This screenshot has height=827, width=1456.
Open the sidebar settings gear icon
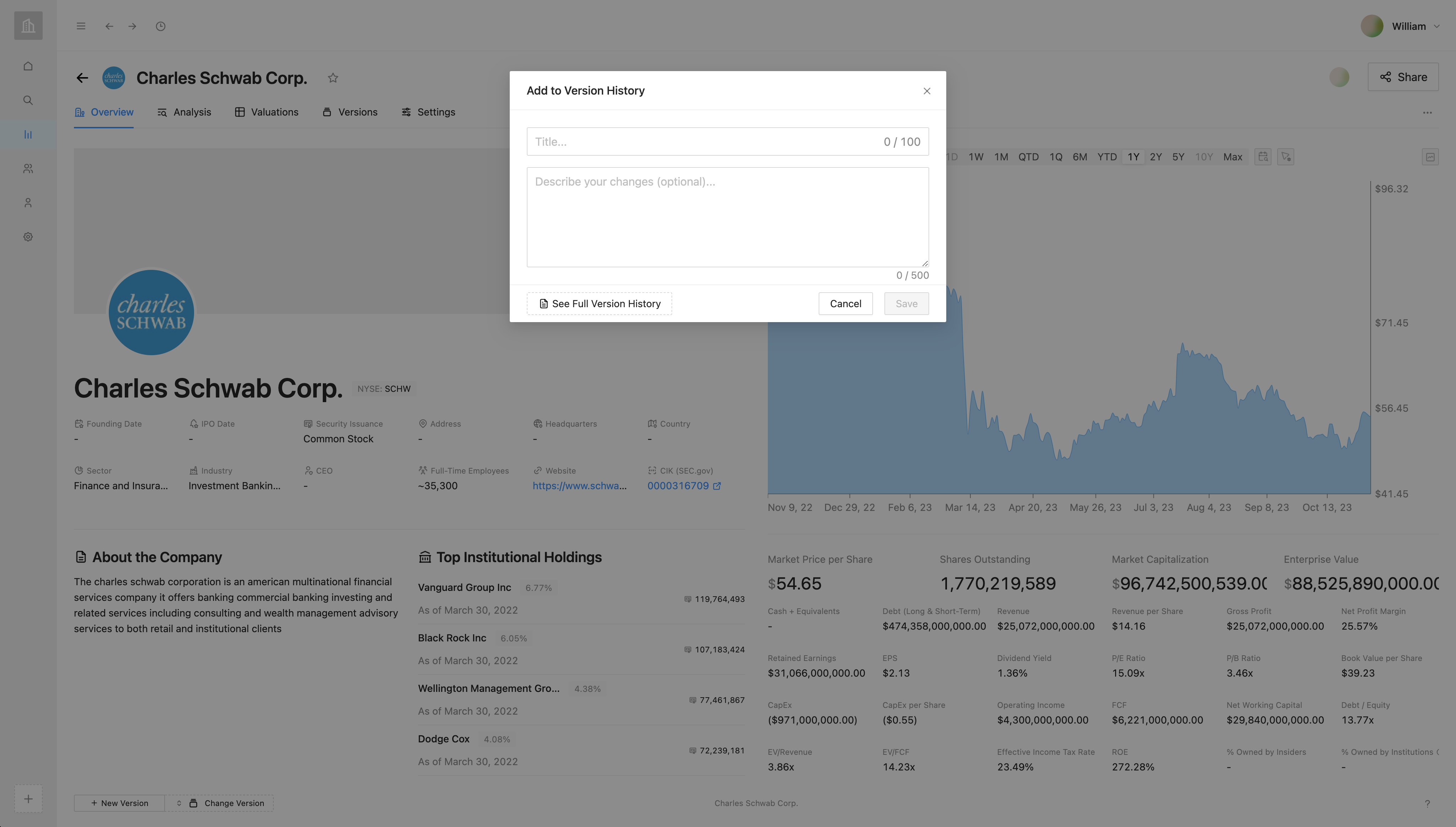(x=28, y=237)
